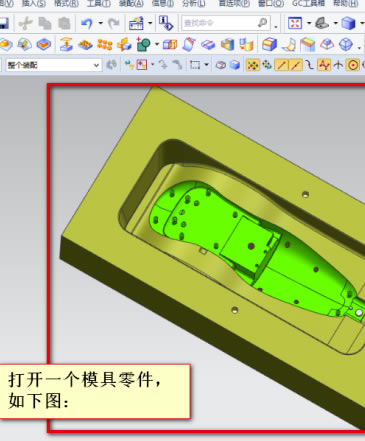The width and height of the screenshot is (365, 441).
Task: Click the Undo arrow icon
Action: (87, 23)
